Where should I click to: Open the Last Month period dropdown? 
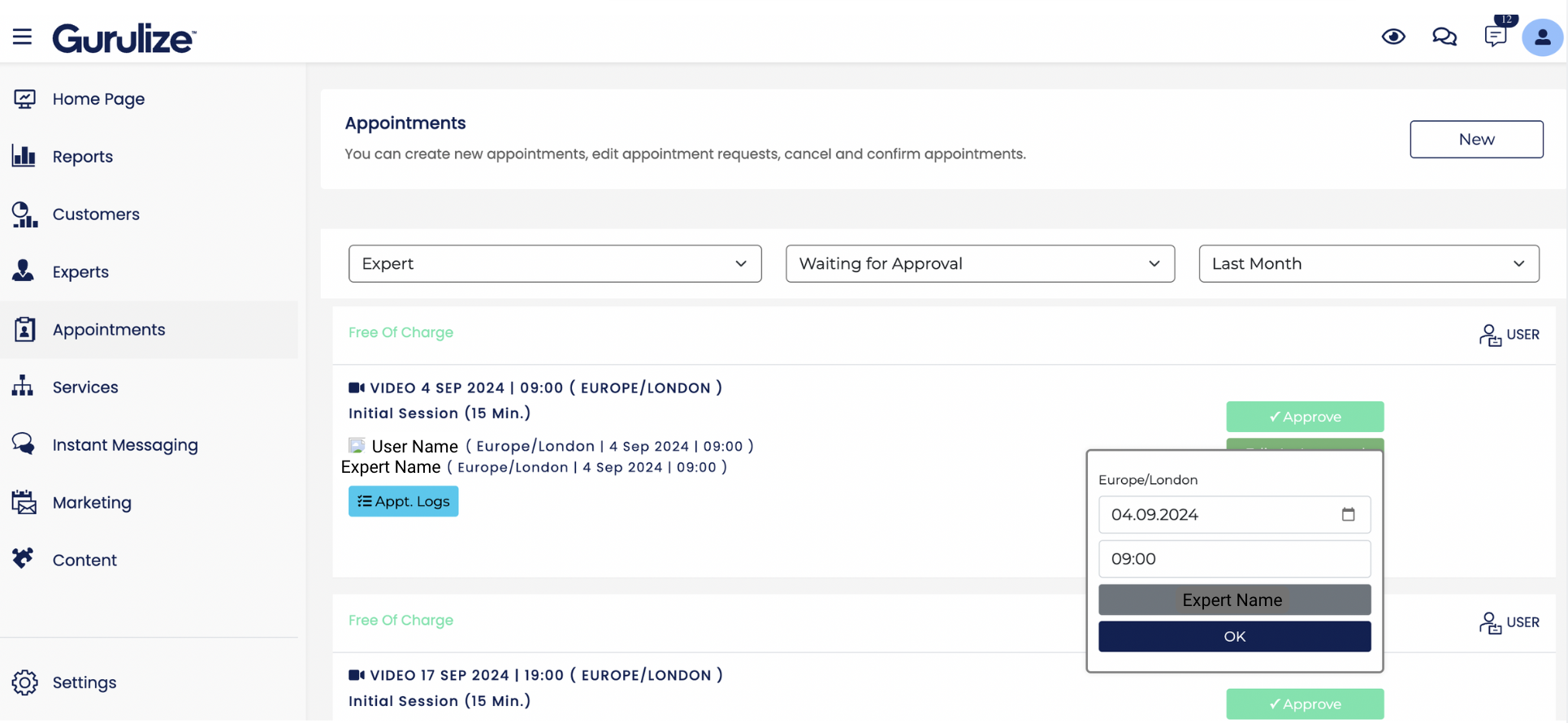click(1369, 264)
